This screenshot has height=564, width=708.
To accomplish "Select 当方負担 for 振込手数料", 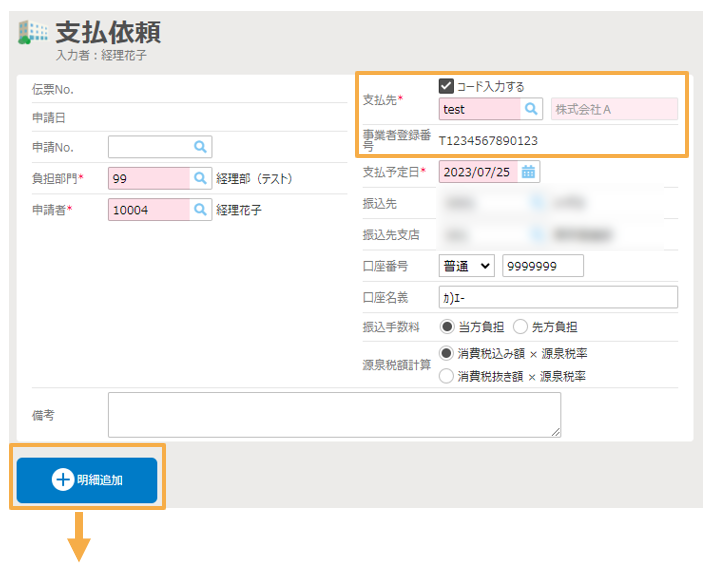I will (x=446, y=326).
